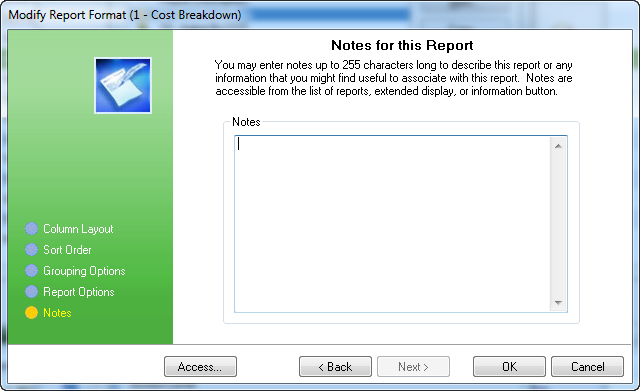Screen dimensions: 640x391
Task: Click the Report Options bullet icon
Action: click(x=31, y=291)
